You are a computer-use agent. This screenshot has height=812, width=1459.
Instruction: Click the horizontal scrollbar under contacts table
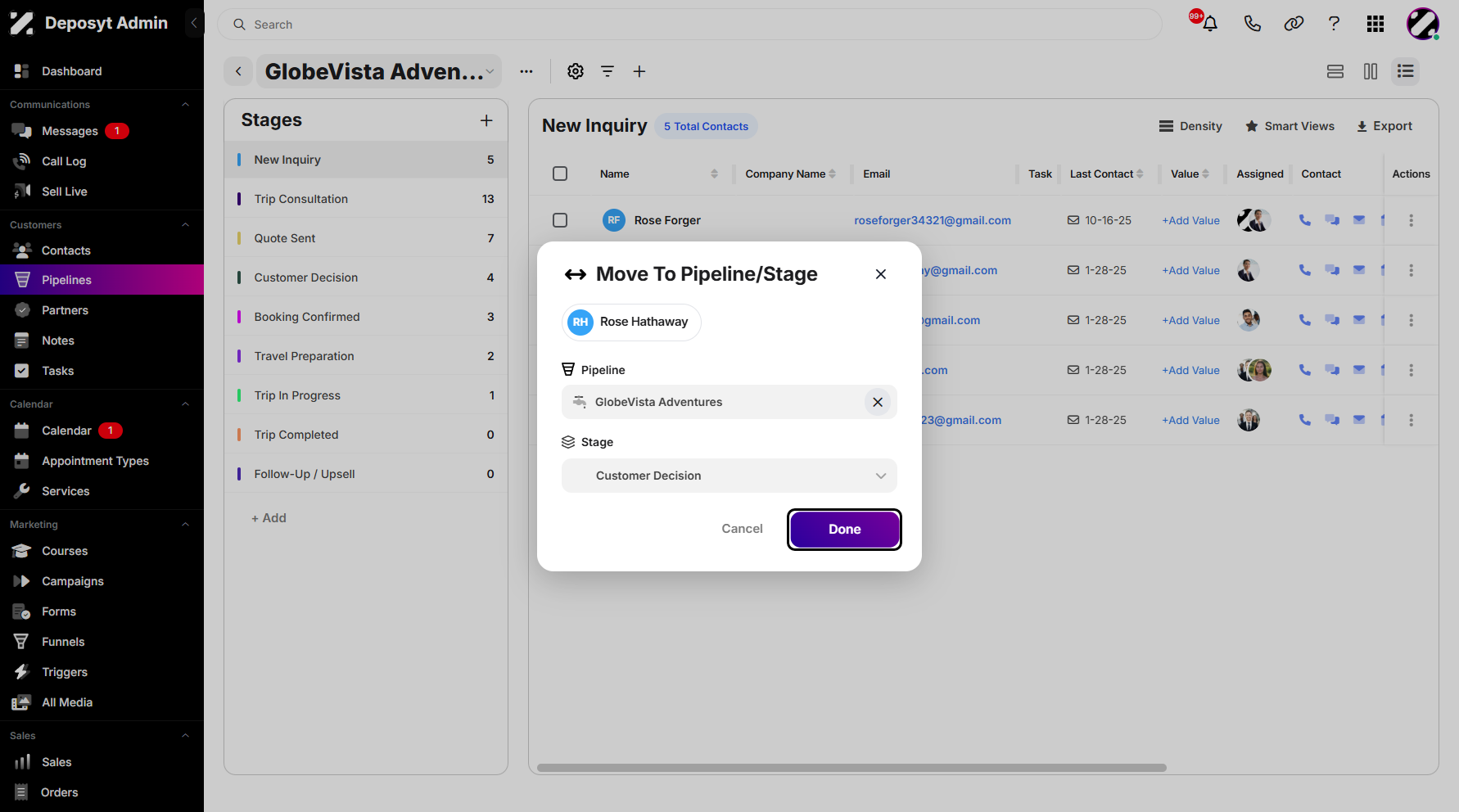pos(851,768)
